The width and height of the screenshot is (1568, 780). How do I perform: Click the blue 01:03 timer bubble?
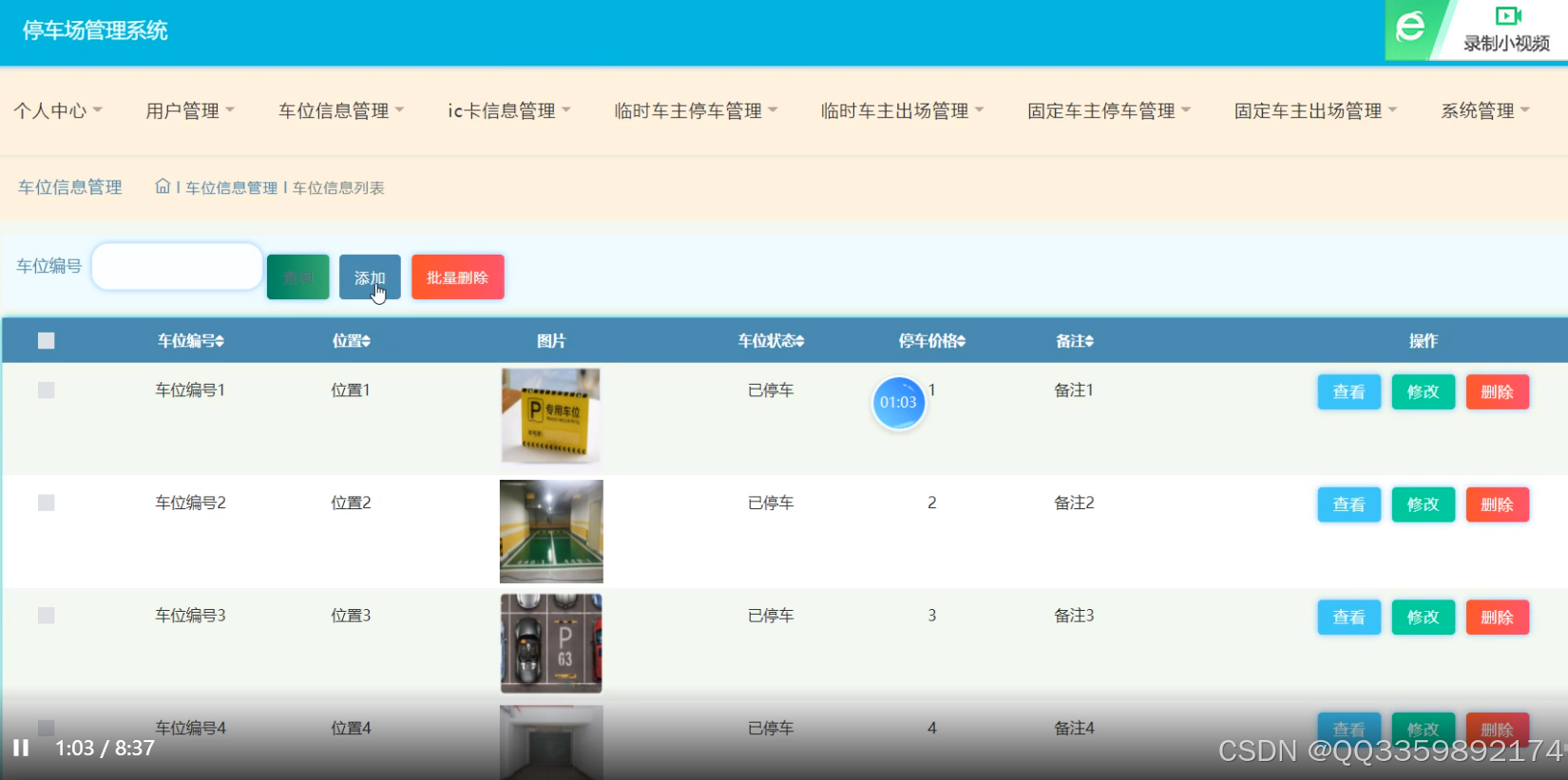coord(898,403)
